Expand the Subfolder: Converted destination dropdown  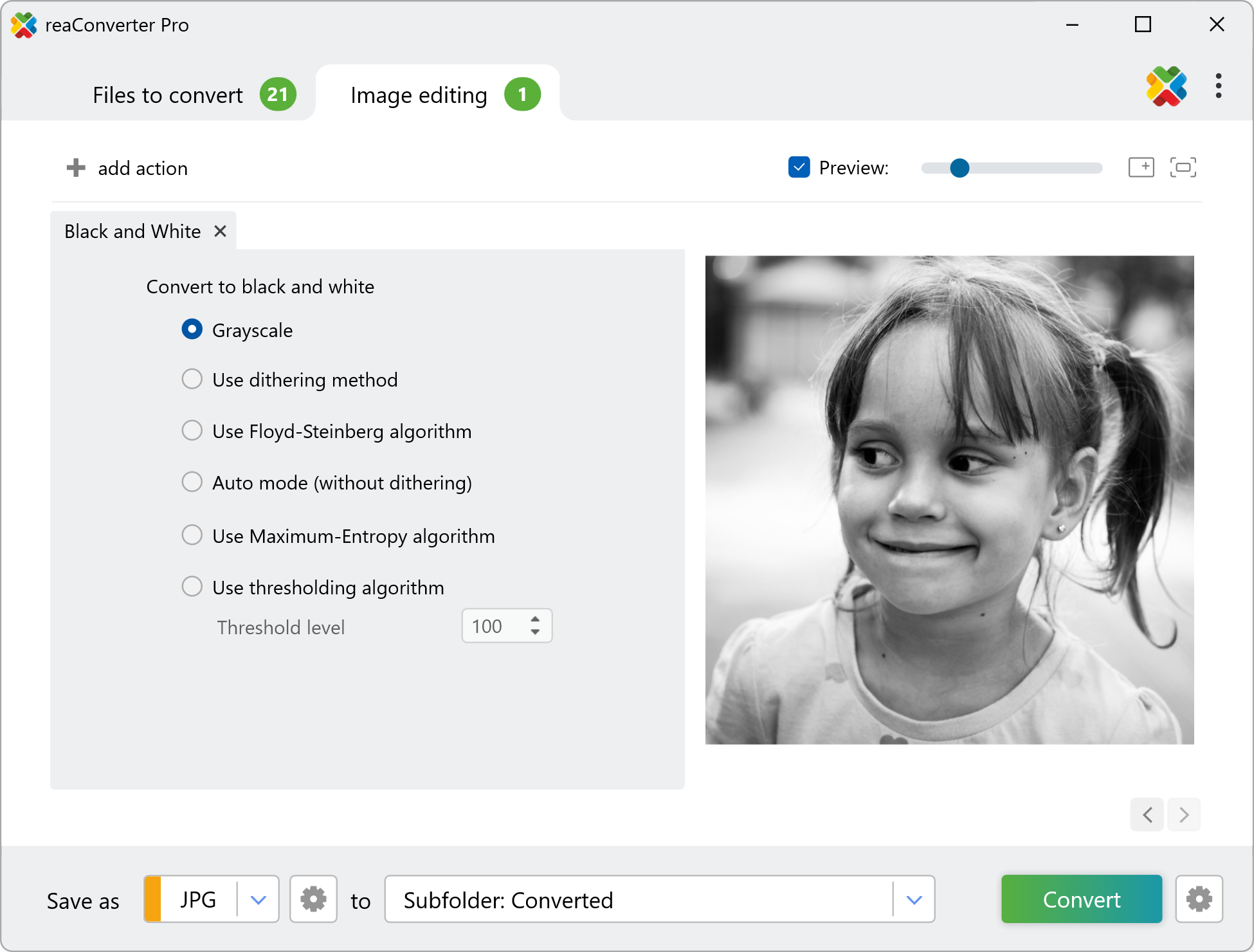point(914,899)
